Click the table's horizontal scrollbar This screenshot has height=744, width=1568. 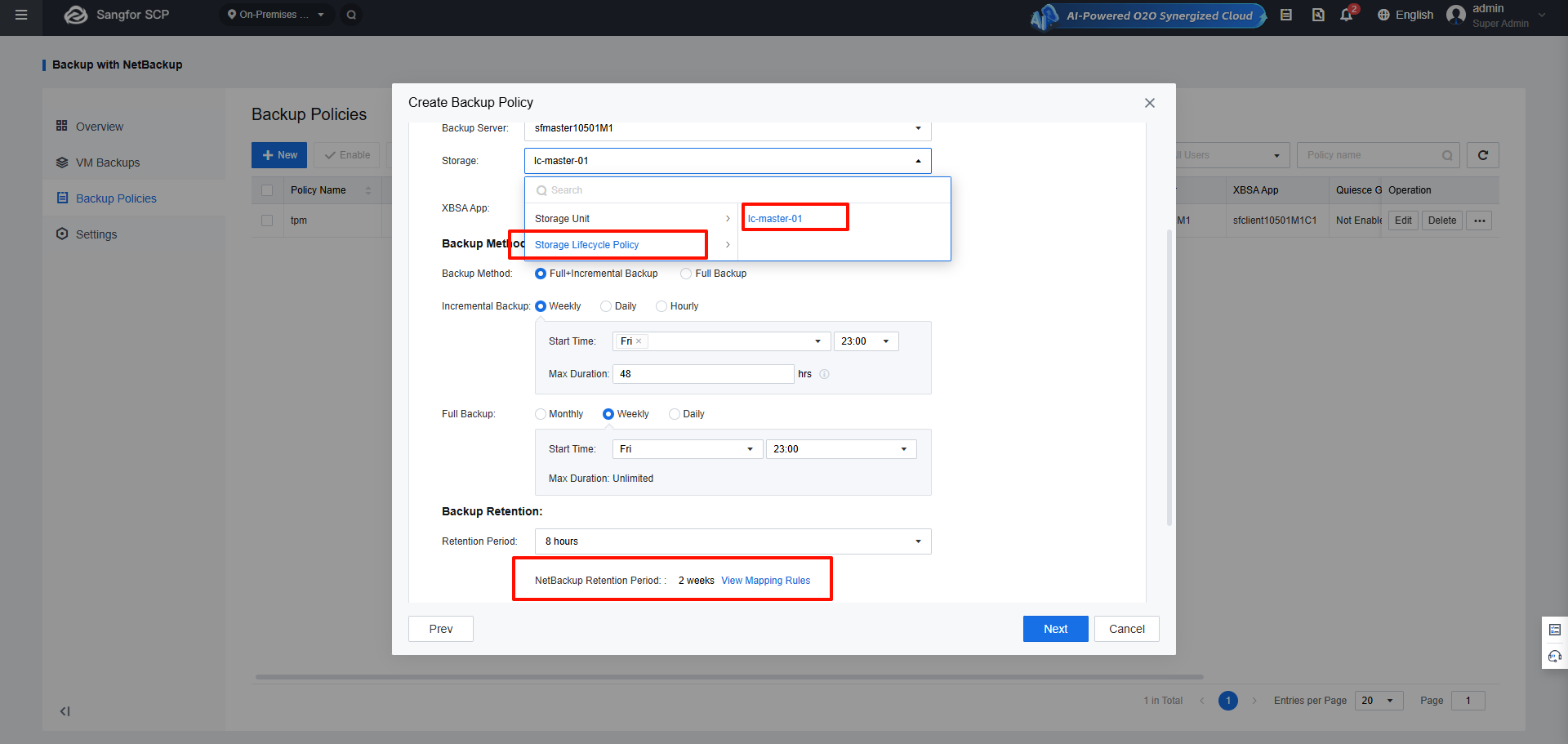pyautogui.click(x=729, y=677)
